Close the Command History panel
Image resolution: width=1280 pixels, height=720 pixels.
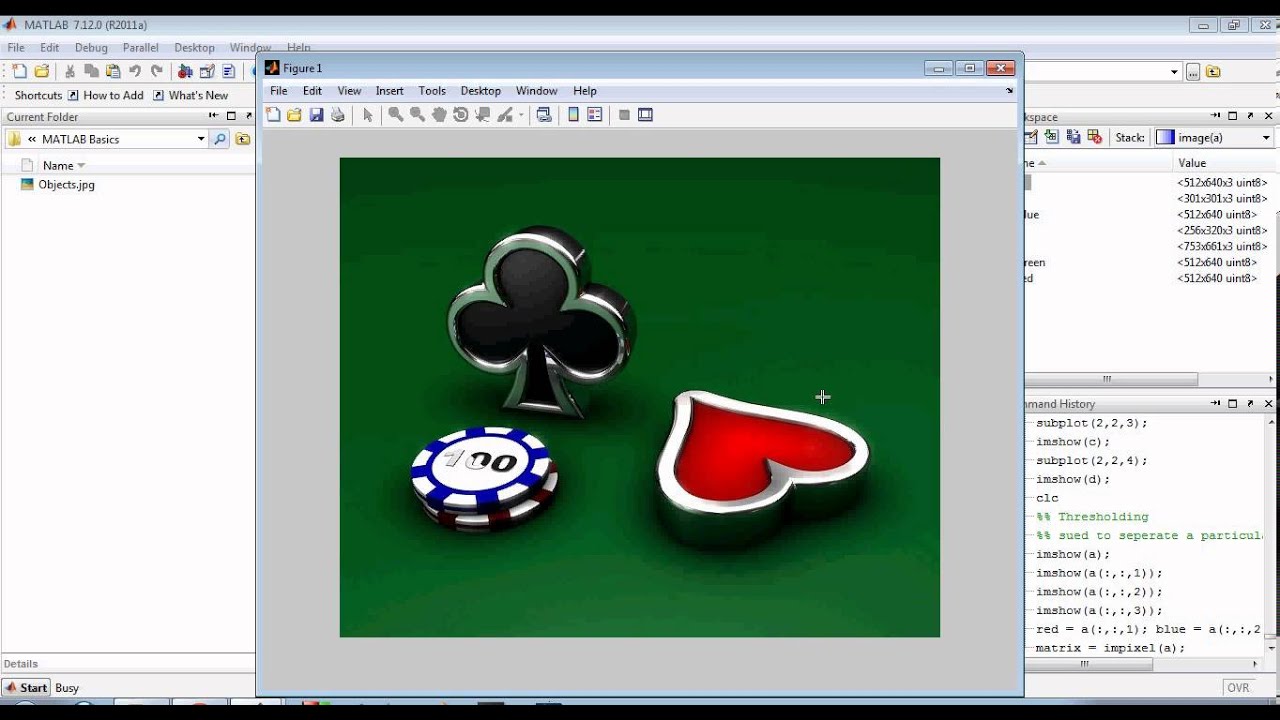(x=1268, y=404)
